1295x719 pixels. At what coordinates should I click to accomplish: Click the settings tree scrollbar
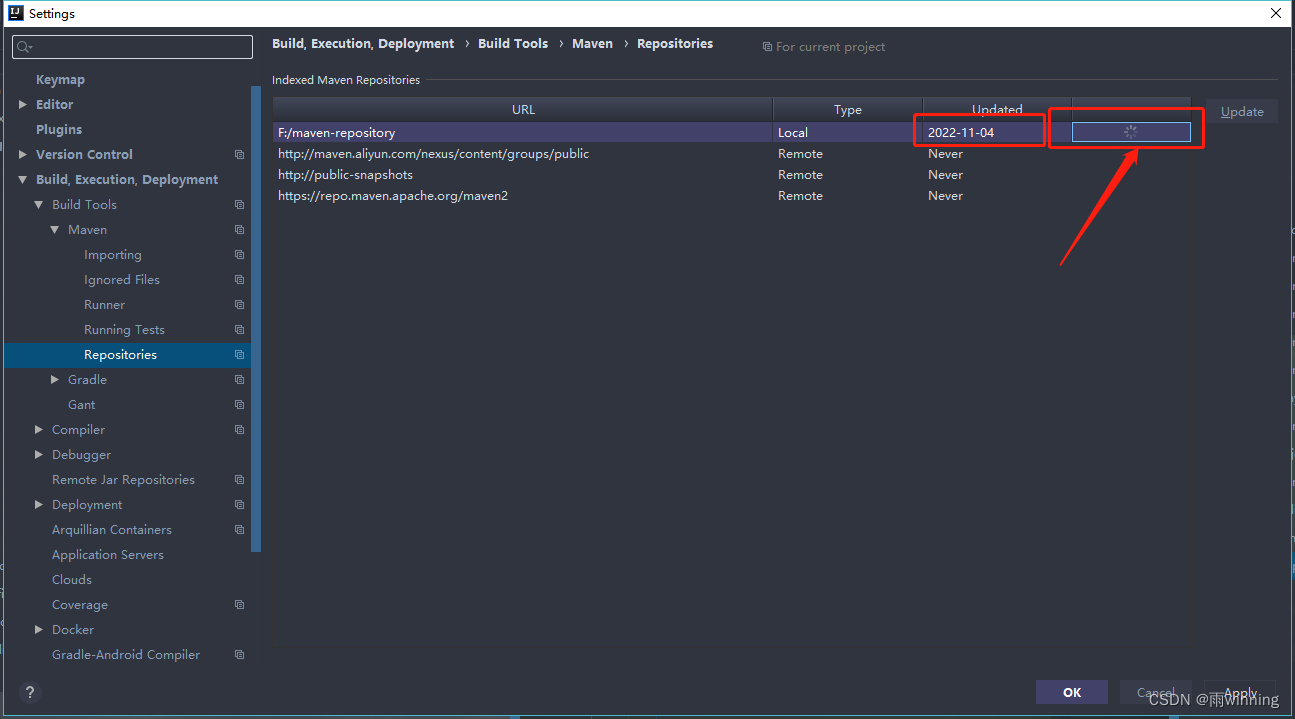click(257, 318)
